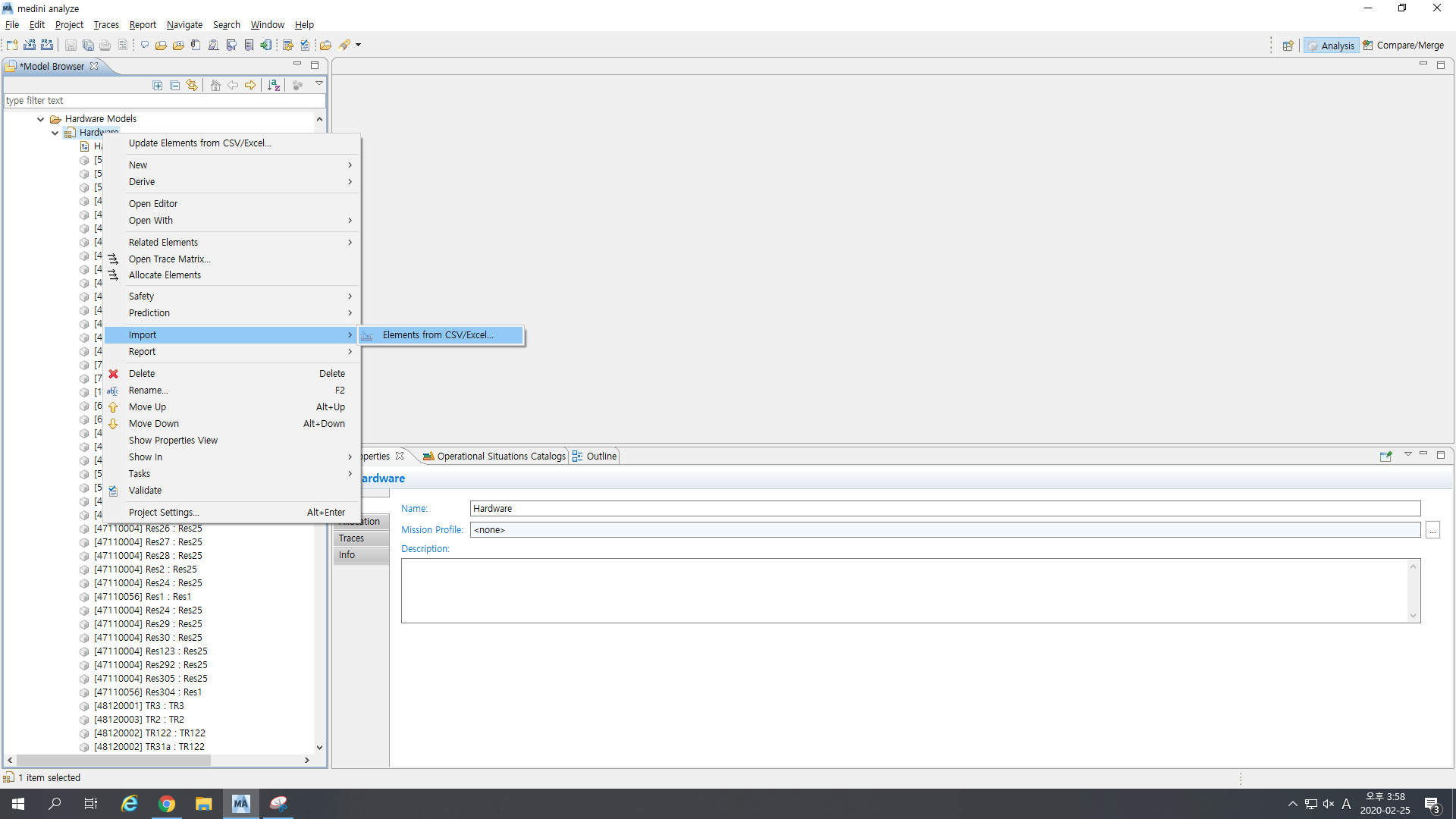Toggle Link with Editor arrows icon
Viewport: 1456px width, 819px height.
coord(192,86)
